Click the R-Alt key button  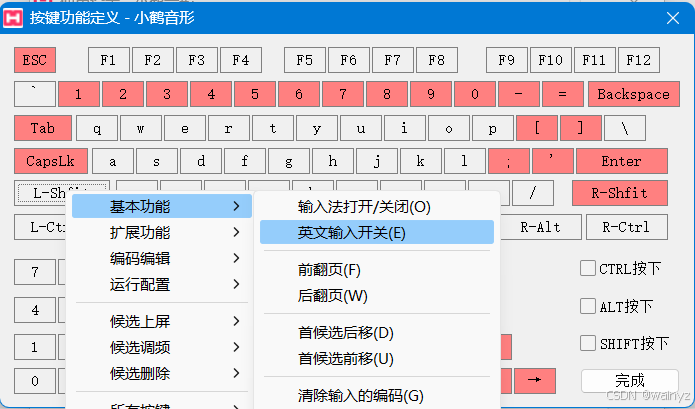pos(540,227)
